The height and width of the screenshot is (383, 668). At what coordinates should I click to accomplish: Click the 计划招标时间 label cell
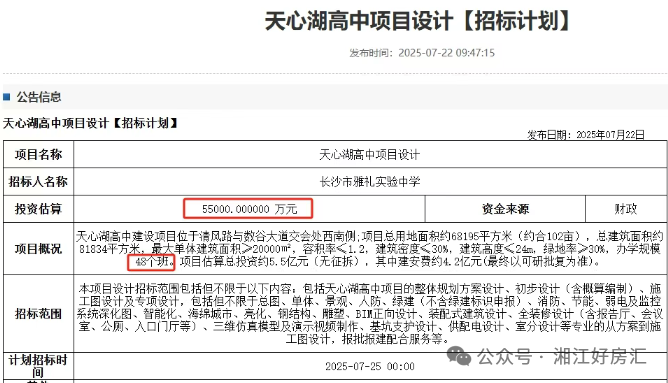(38, 366)
